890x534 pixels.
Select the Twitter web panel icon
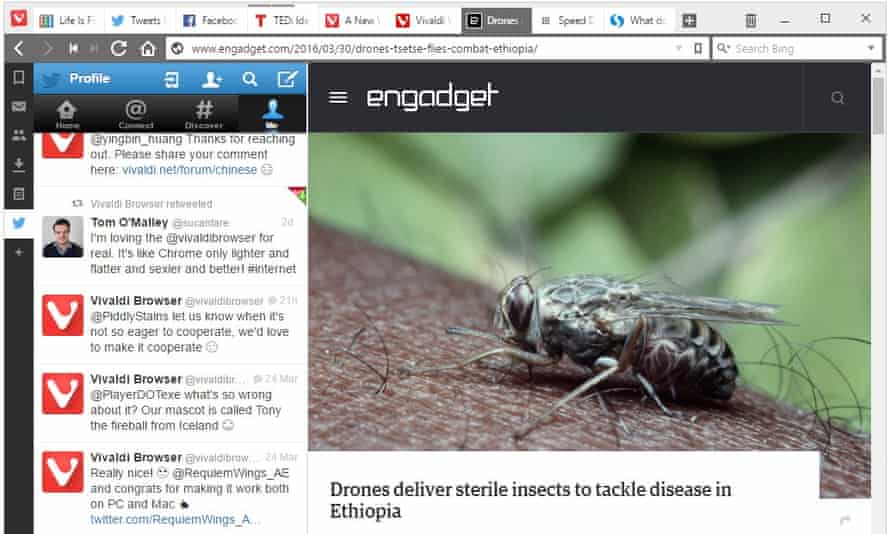(19, 223)
